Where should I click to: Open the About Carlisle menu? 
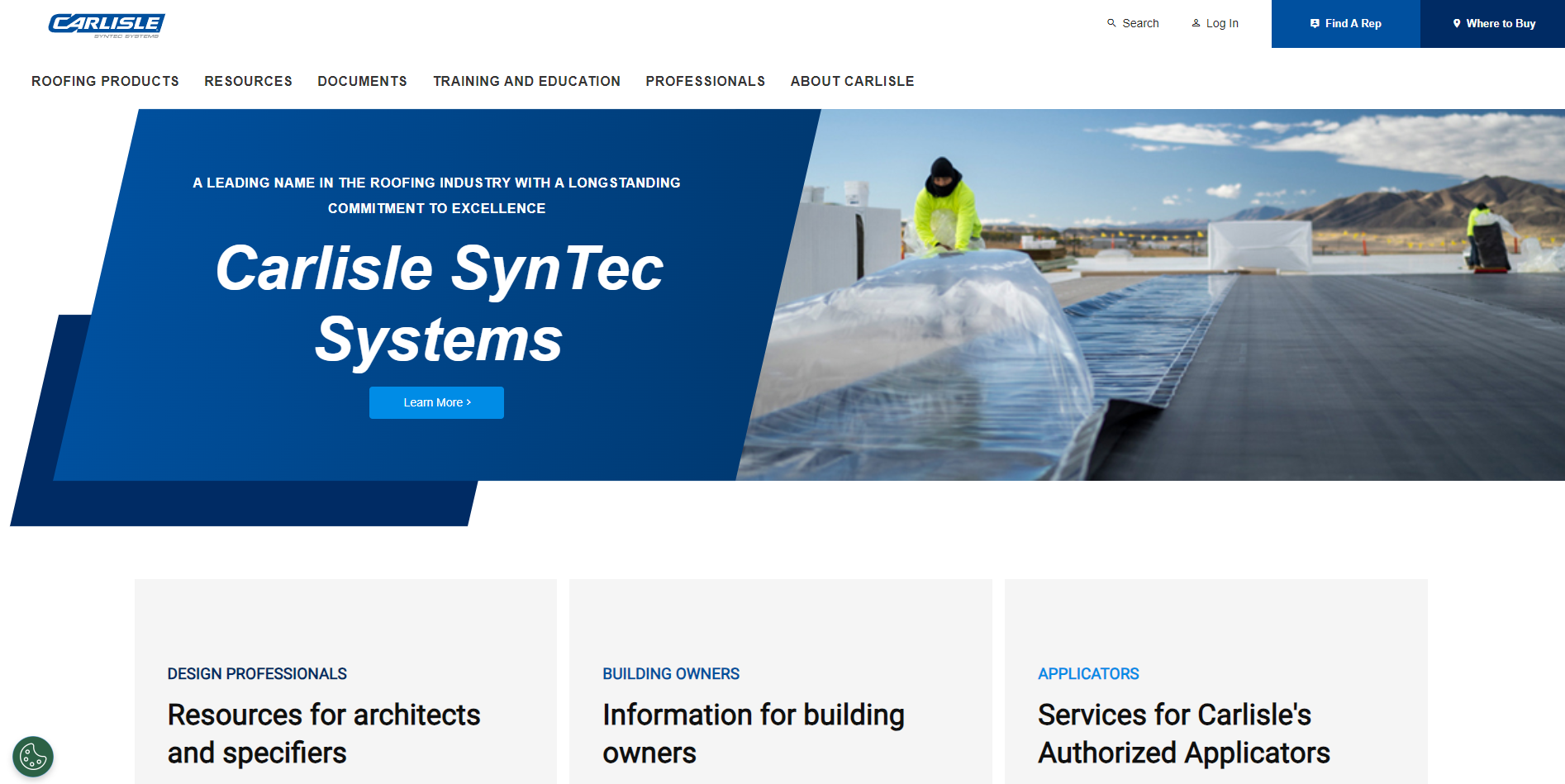pyautogui.click(x=852, y=81)
